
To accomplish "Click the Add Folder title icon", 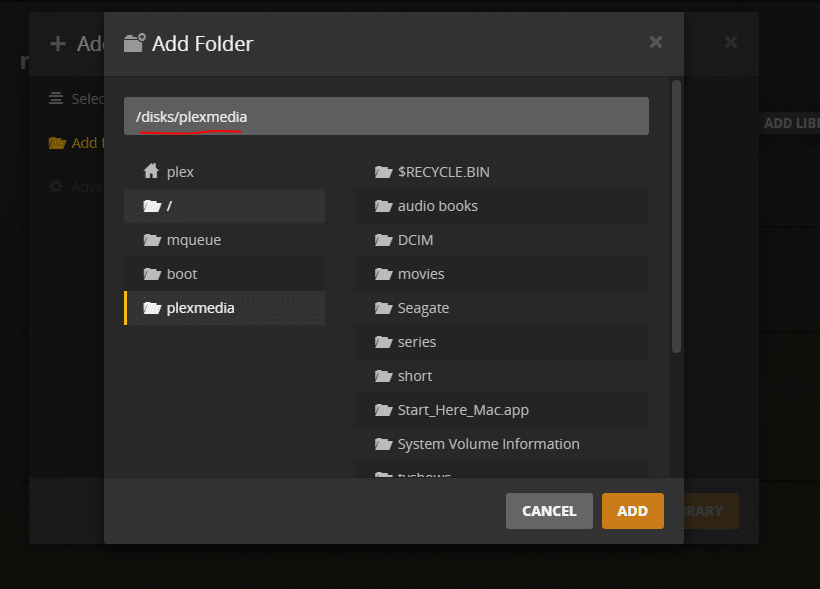I will coord(134,43).
